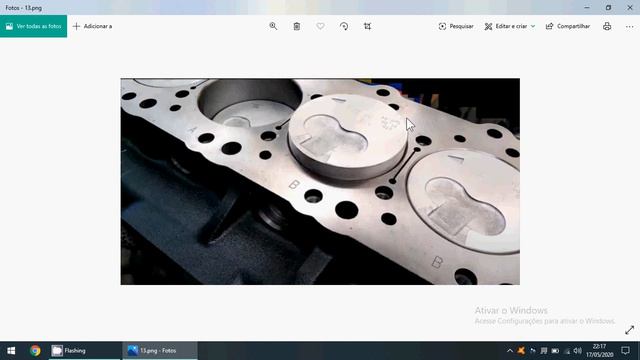Mark photo as favorite with heart icon

(x=320, y=26)
